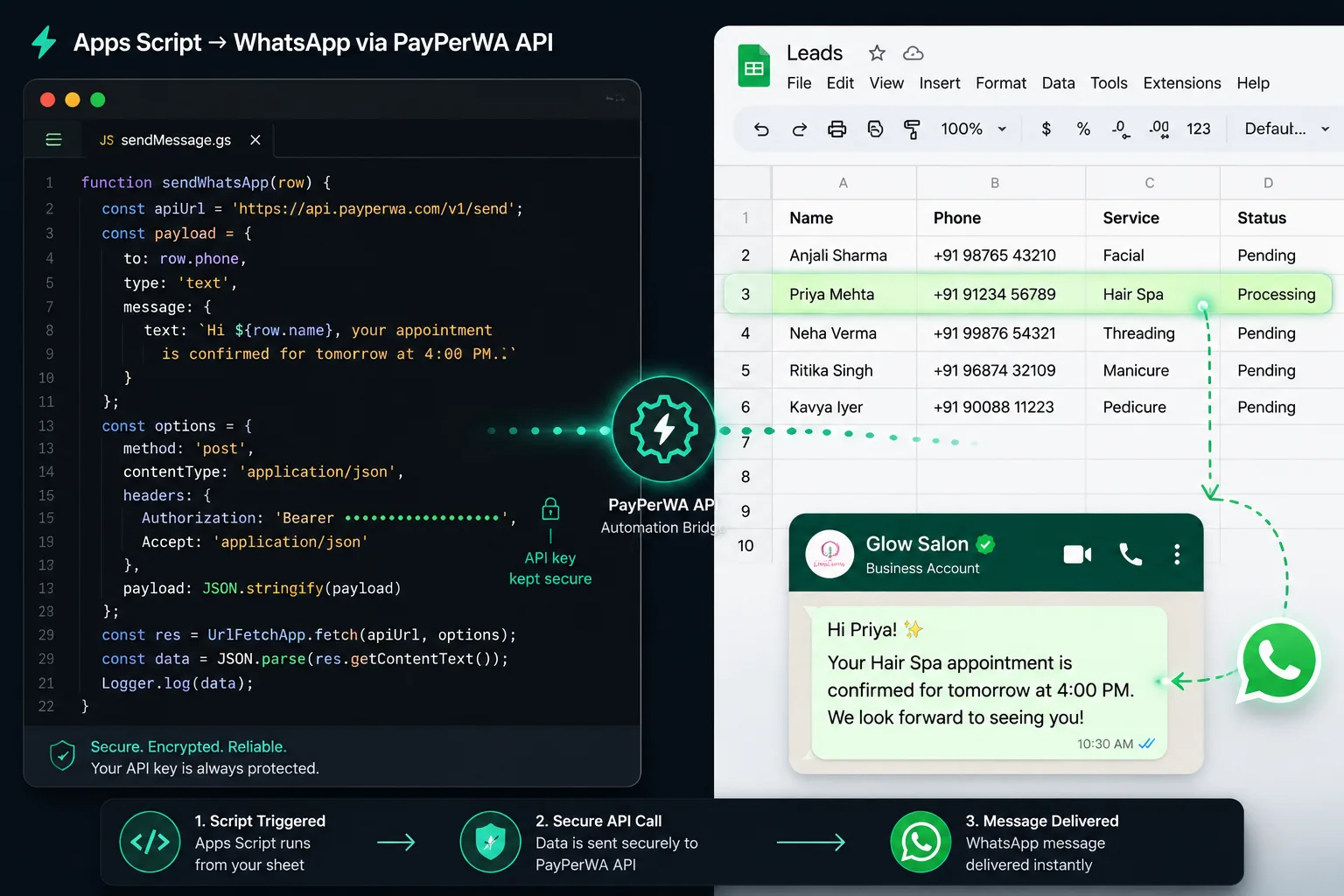Select the Processing status cell
This screenshot has width=1344, height=896.
click(1276, 294)
